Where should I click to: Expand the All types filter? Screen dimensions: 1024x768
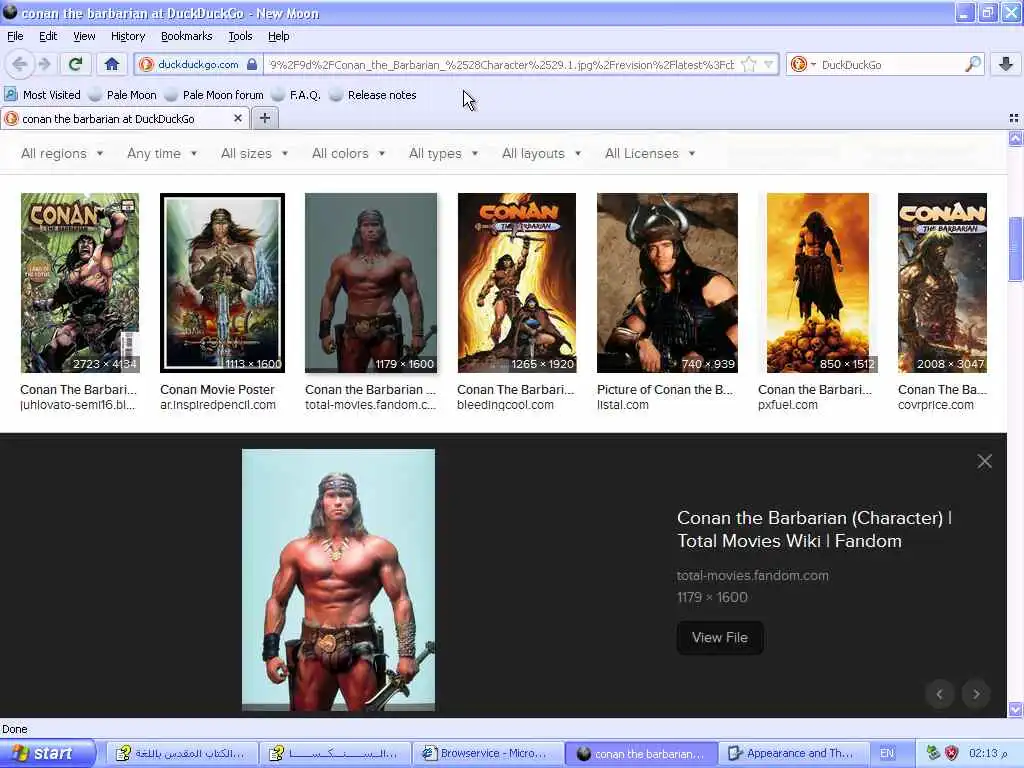pos(443,153)
